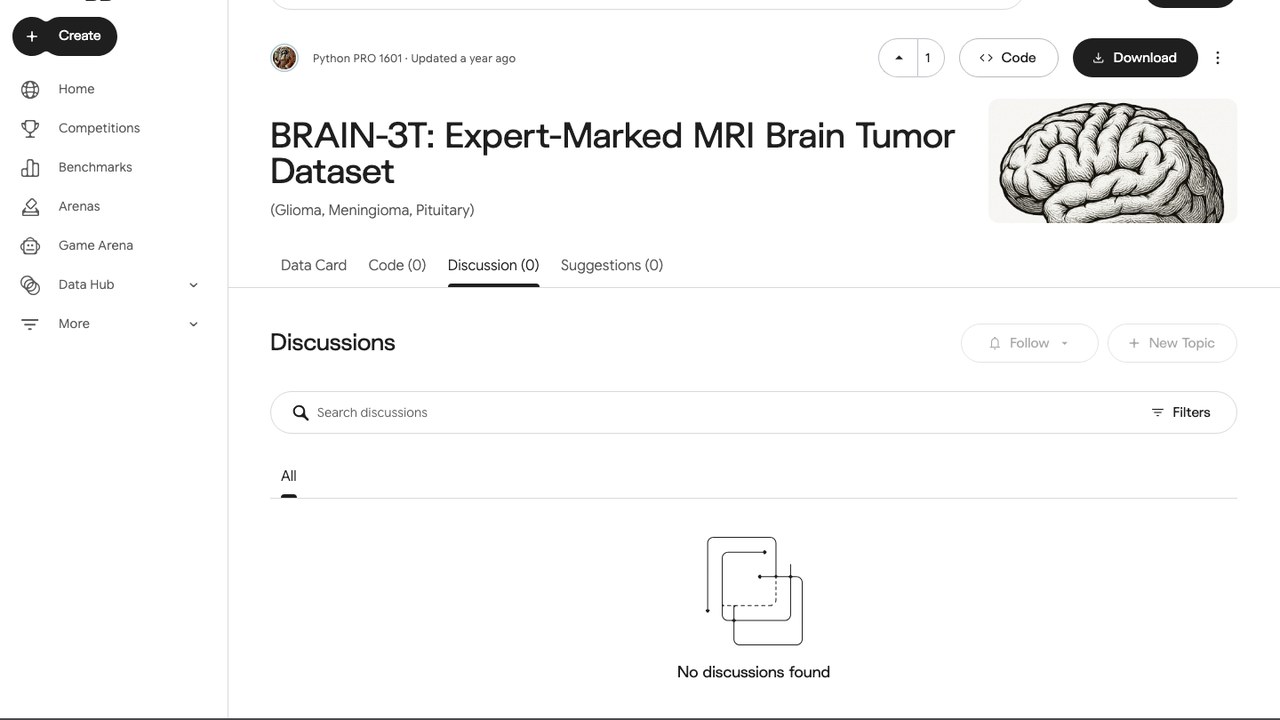Open Home from the sidebar globe icon

click(x=30, y=89)
